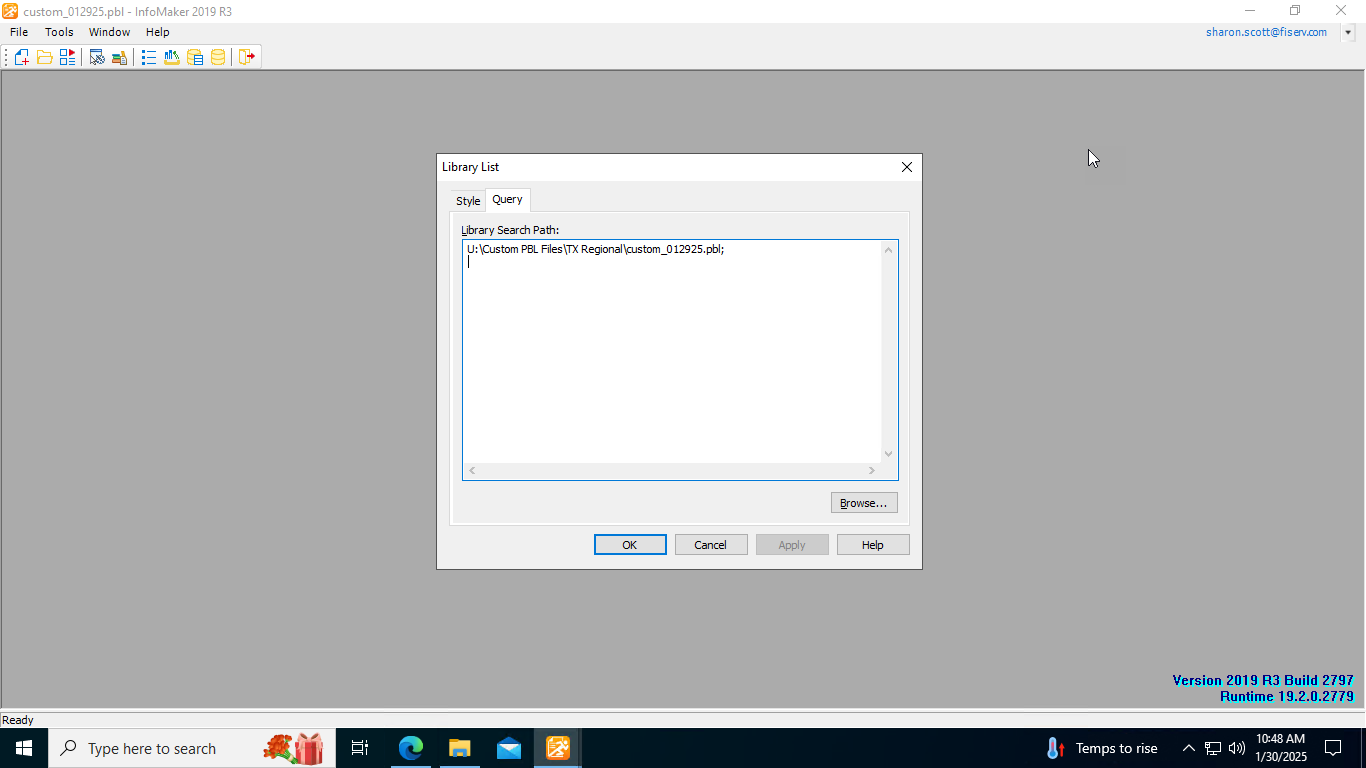Open the File menu
The image size is (1366, 768).
point(19,32)
